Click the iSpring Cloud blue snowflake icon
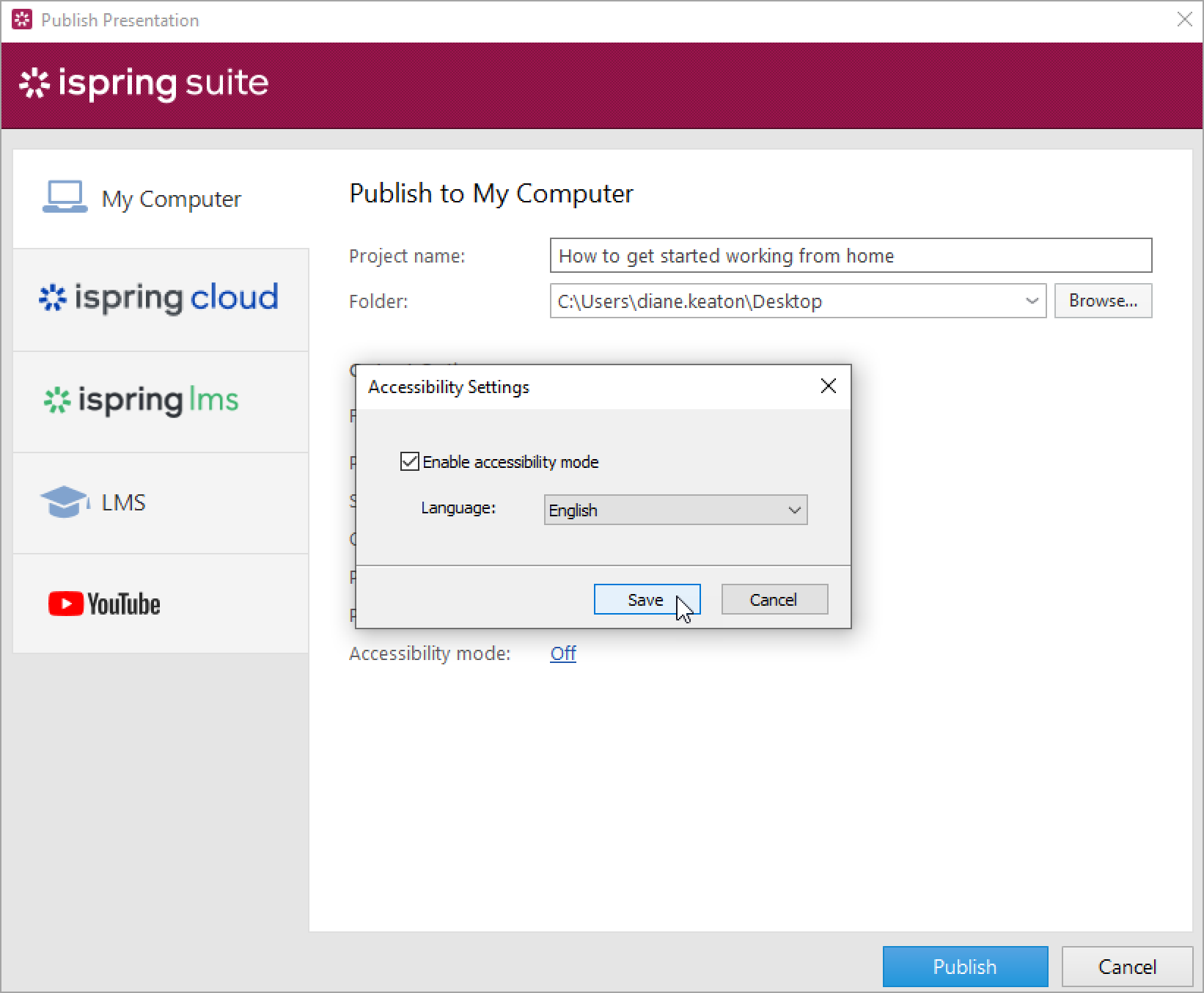The width and height of the screenshot is (1204, 993). tap(53, 298)
